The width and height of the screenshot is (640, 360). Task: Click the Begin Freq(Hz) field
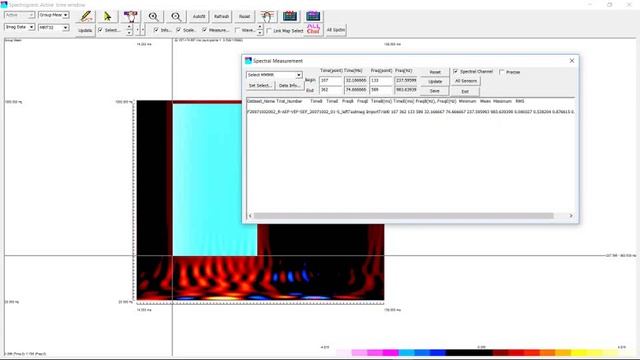click(x=406, y=80)
